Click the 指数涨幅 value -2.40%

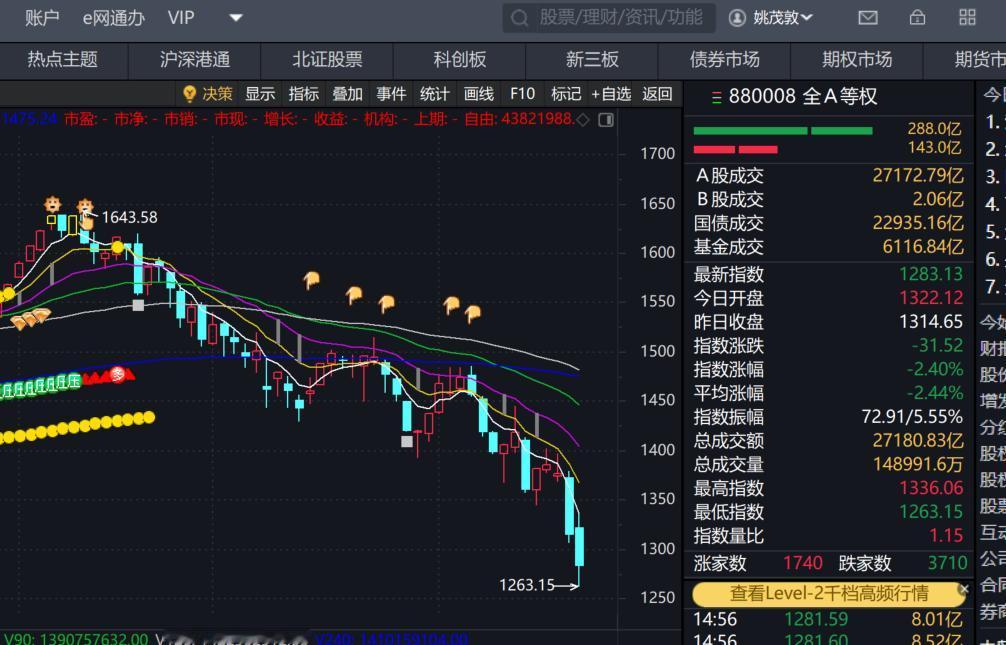(935, 370)
